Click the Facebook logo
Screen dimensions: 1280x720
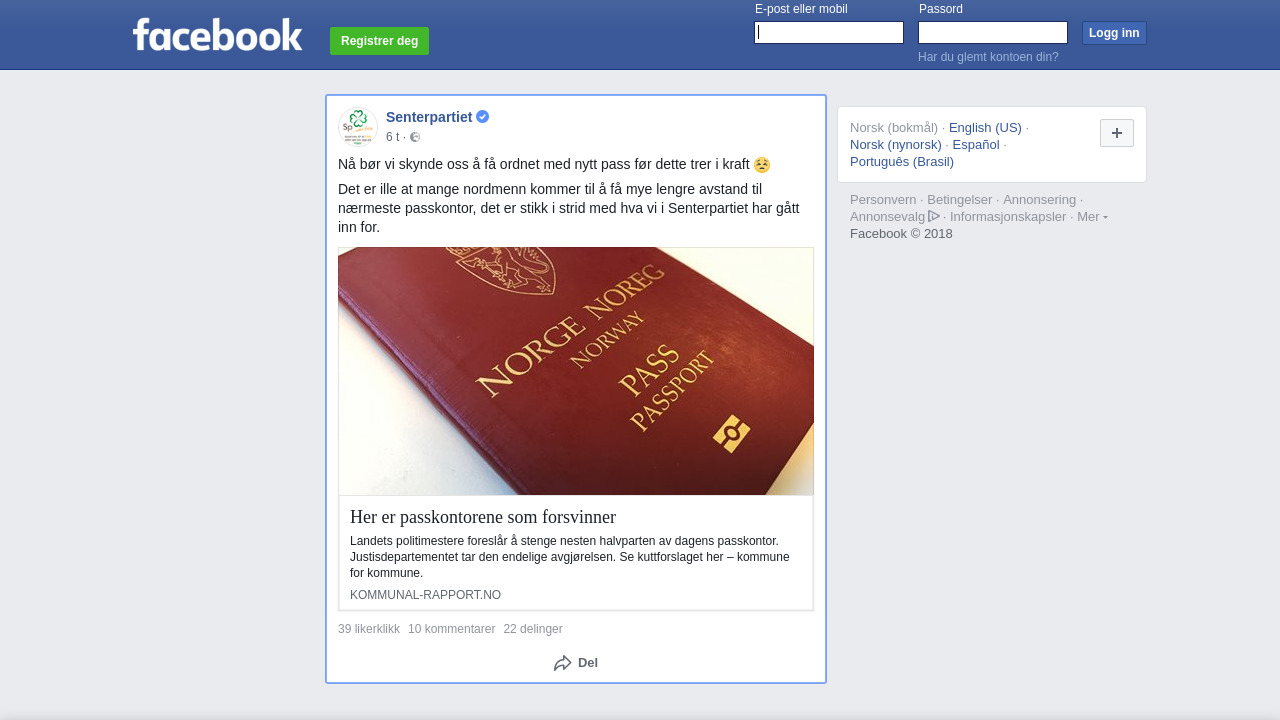[217, 34]
